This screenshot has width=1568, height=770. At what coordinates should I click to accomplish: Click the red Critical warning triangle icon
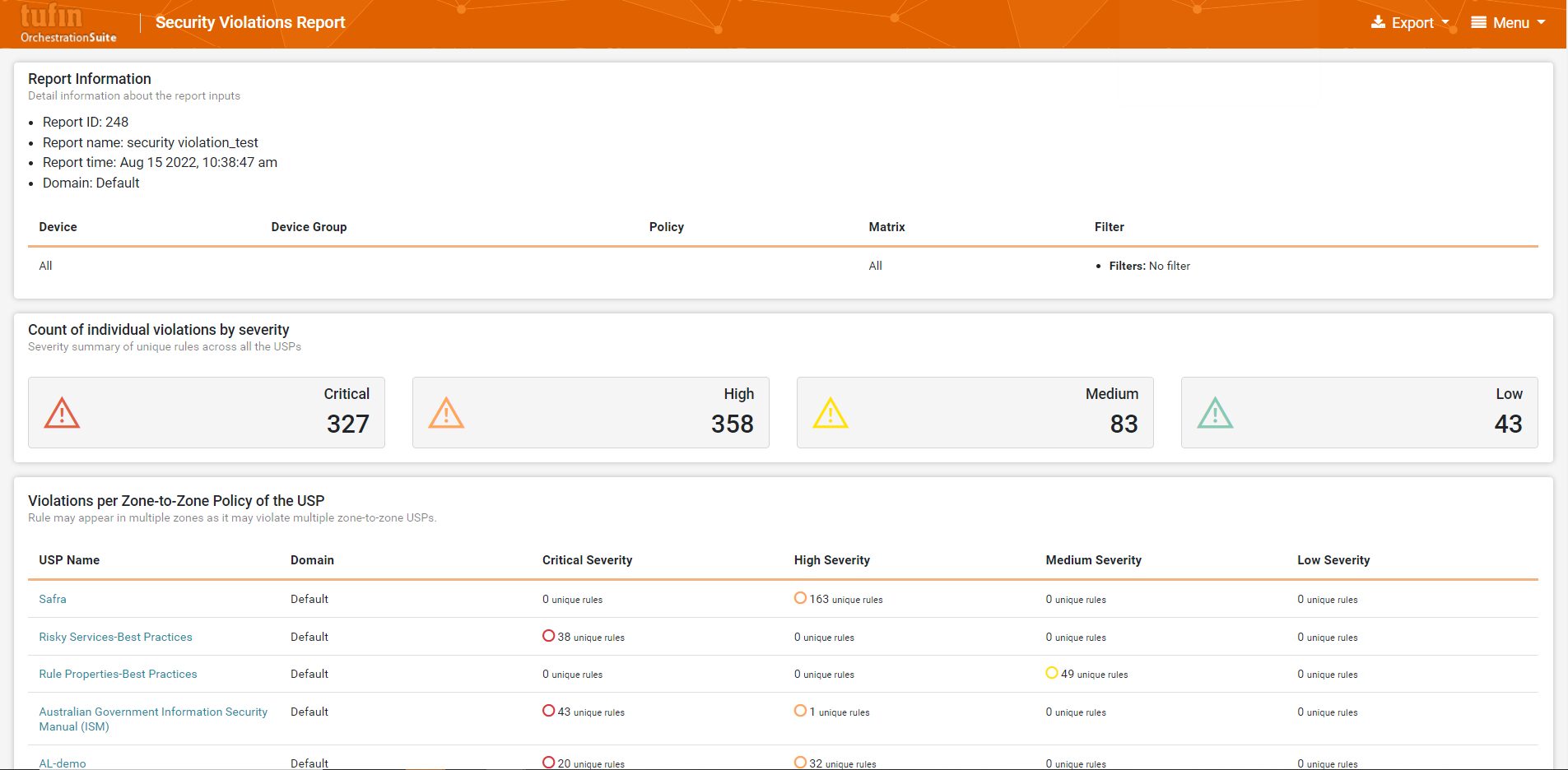62,413
